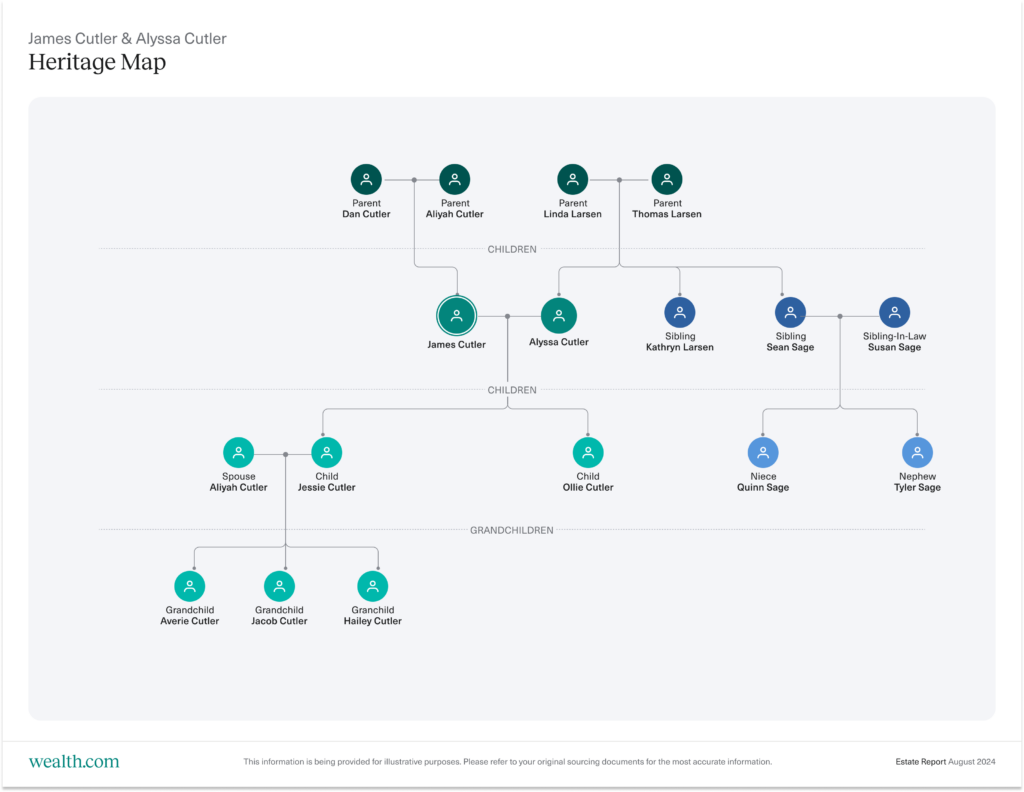Screen dimensions: 1024x792
Task: Click the Ollie Cutler child icon
Action: (x=587, y=451)
